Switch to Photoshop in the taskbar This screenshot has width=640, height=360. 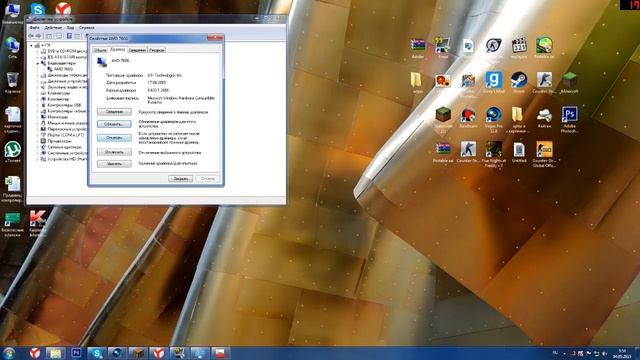[x=76, y=353]
